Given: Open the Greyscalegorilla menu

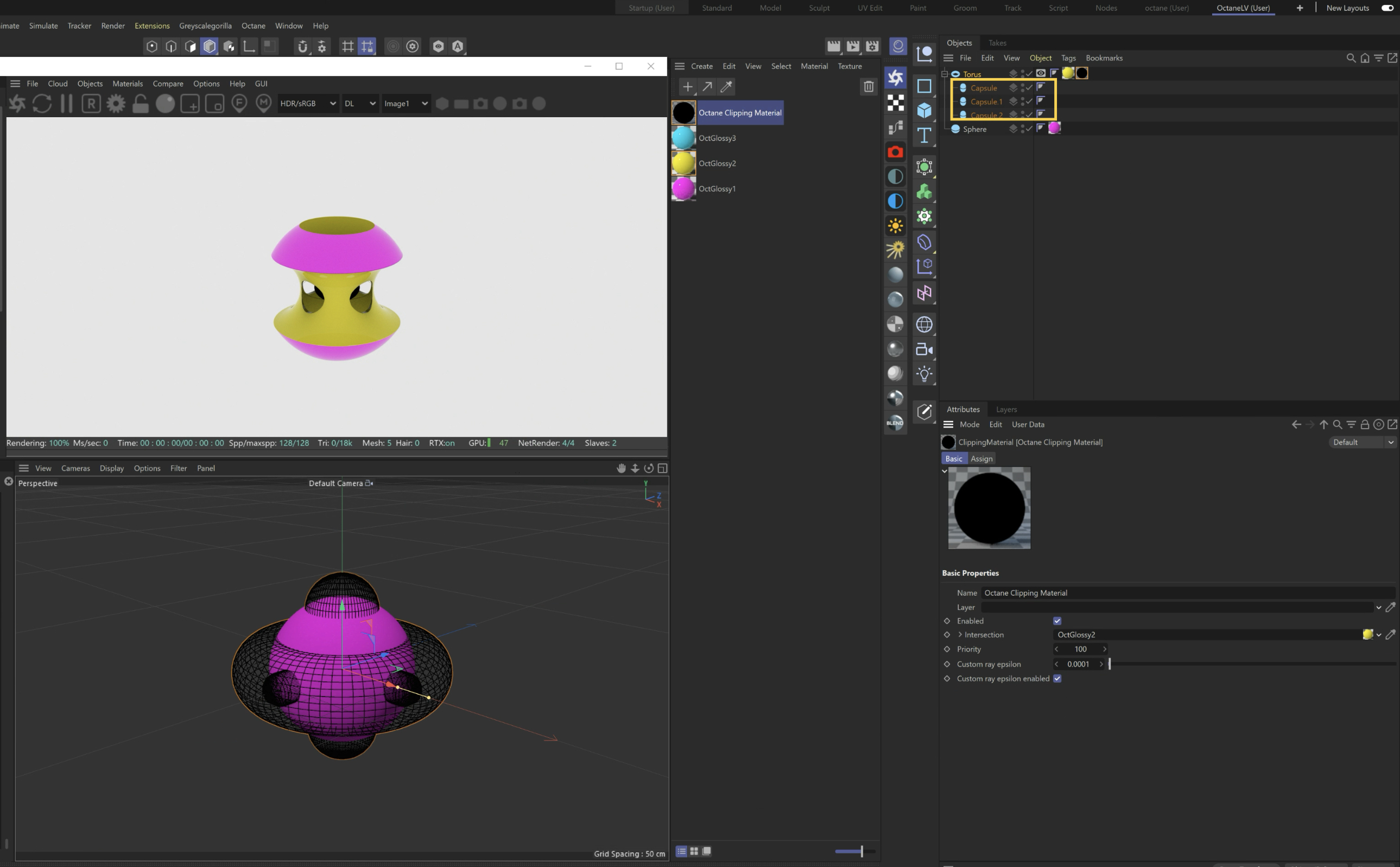Looking at the screenshot, I should pos(205,26).
